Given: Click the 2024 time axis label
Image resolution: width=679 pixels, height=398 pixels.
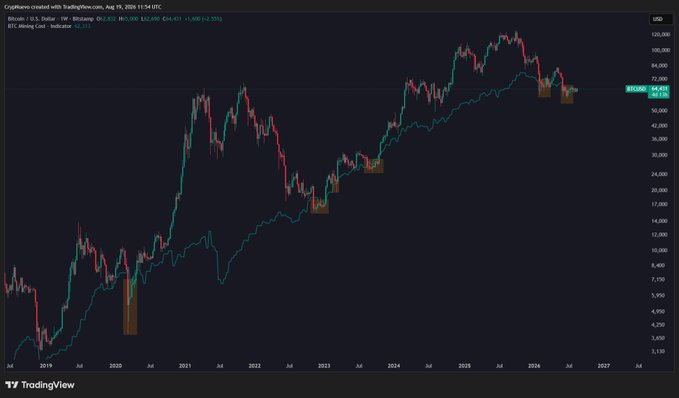Looking at the screenshot, I should click(x=394, y=366).
